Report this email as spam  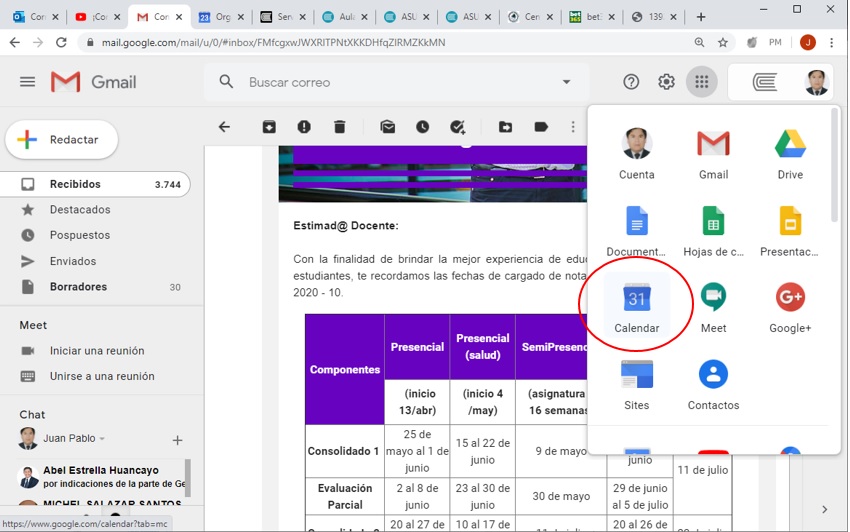tap(304, 127)
